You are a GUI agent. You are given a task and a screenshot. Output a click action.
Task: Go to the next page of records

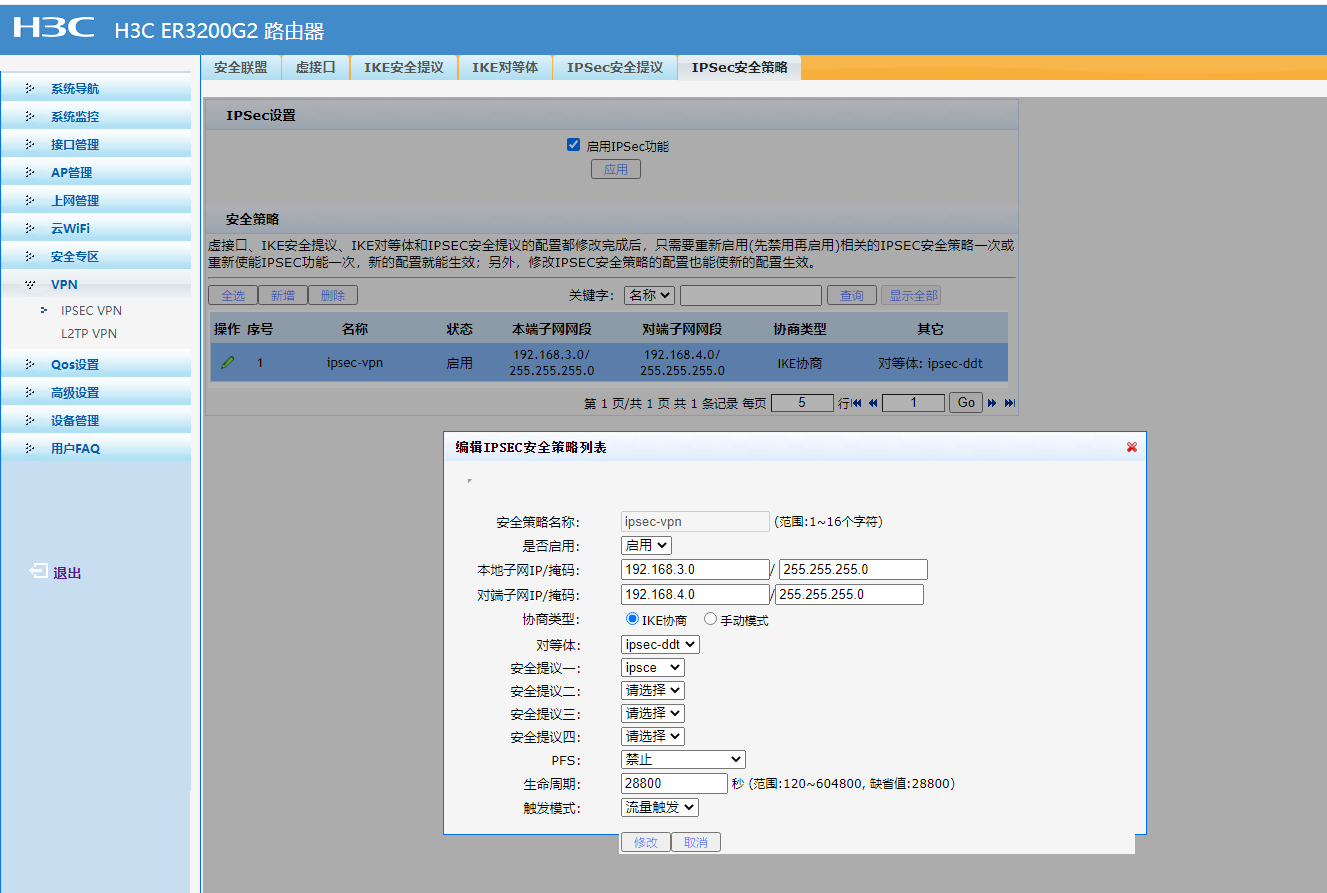tap(993, 403)
